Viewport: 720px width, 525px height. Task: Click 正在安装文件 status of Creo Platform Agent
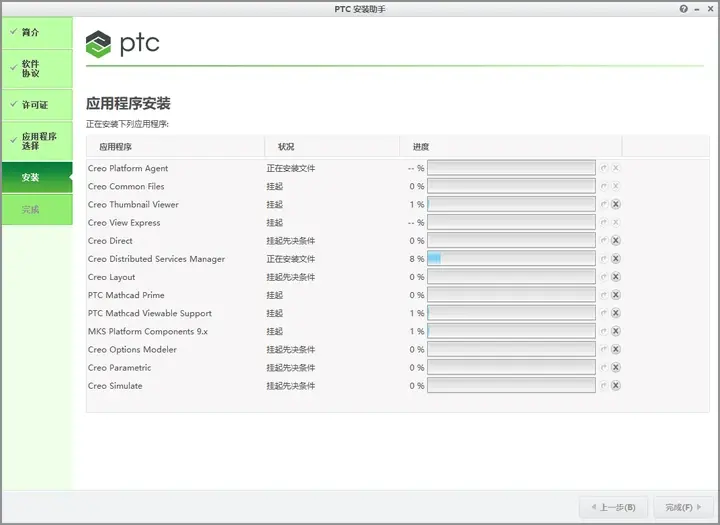[291, 169]
